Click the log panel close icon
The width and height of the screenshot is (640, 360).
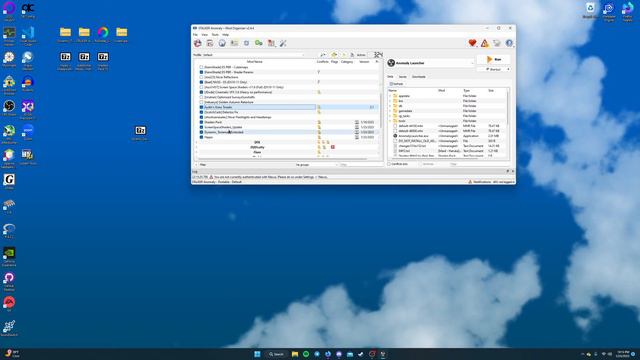click(x=513, y=171)
